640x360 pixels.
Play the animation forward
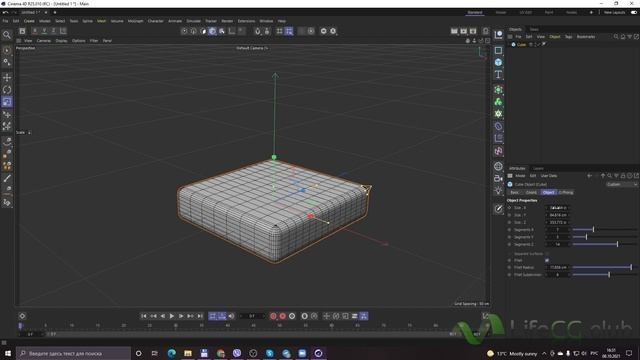point(172,316)
